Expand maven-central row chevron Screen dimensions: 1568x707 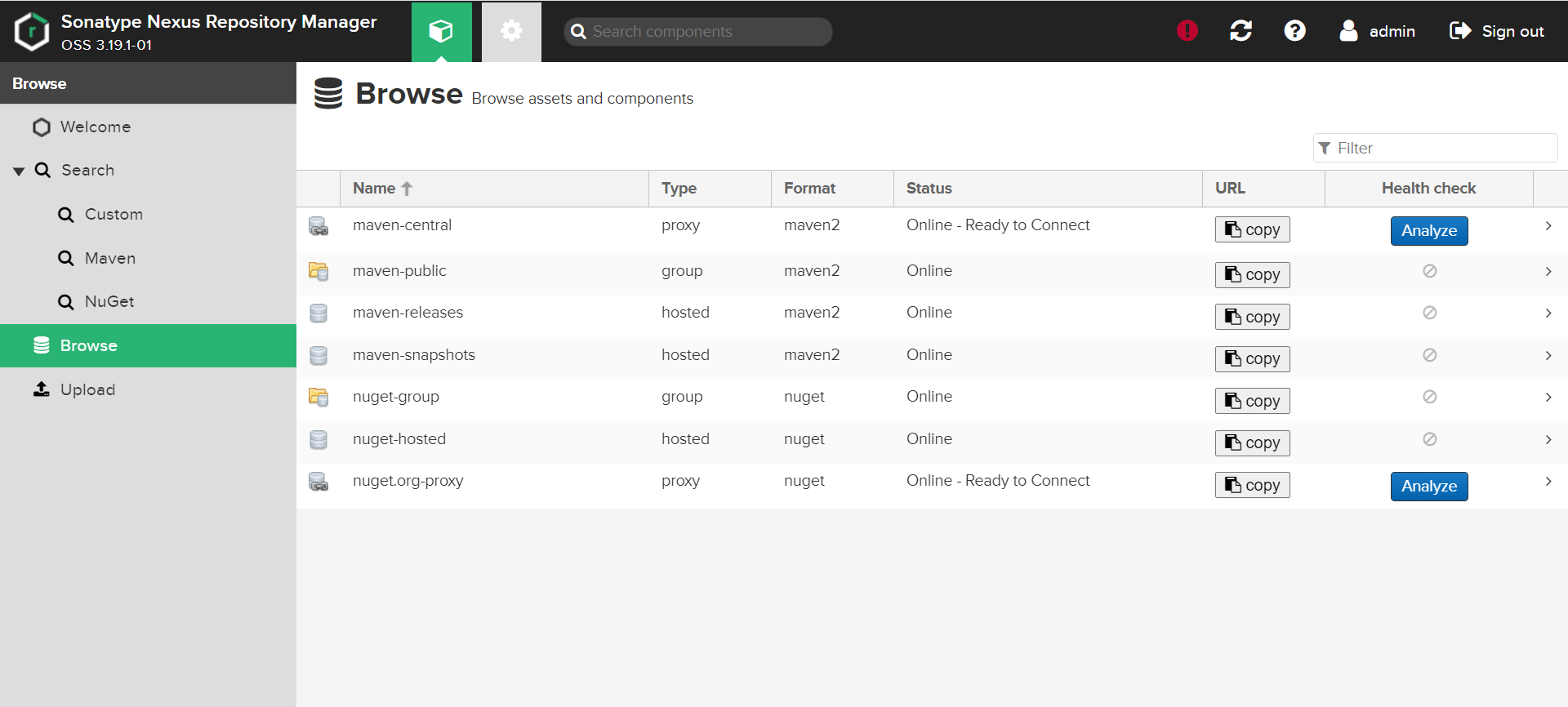tap(1548, 226)
